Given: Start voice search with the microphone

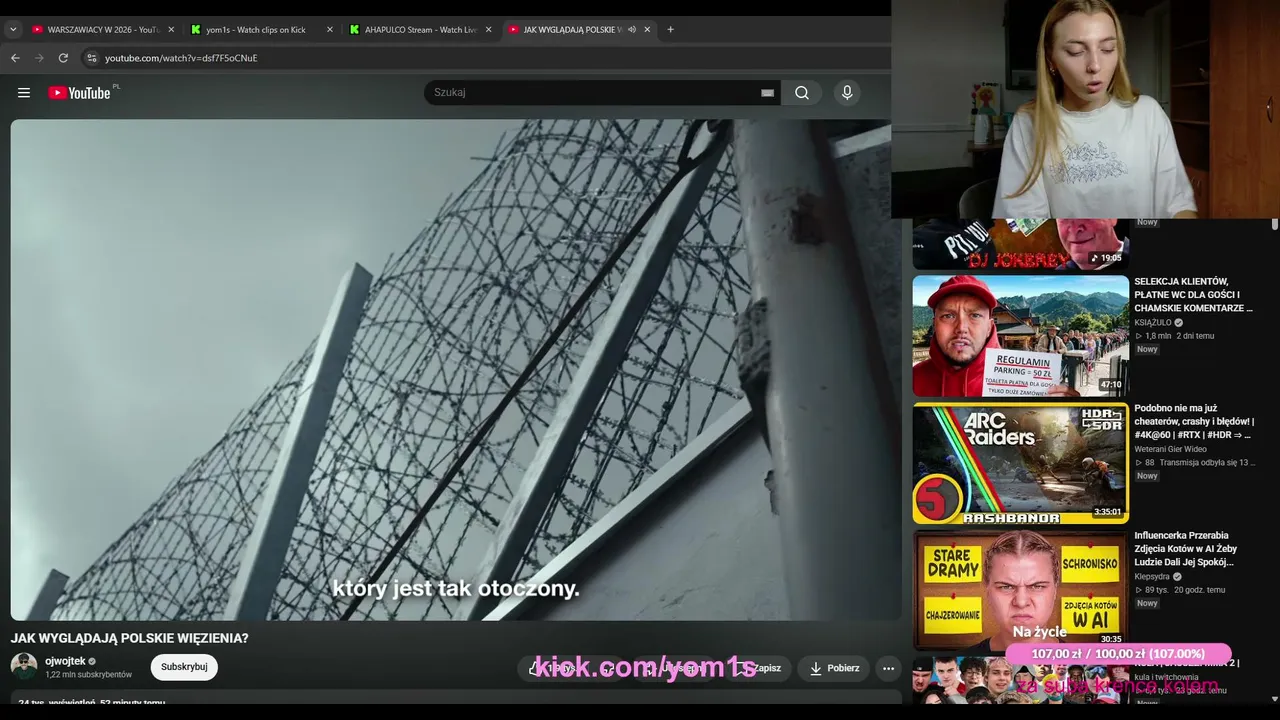Looking at the screenshot, I should [847, 93].
